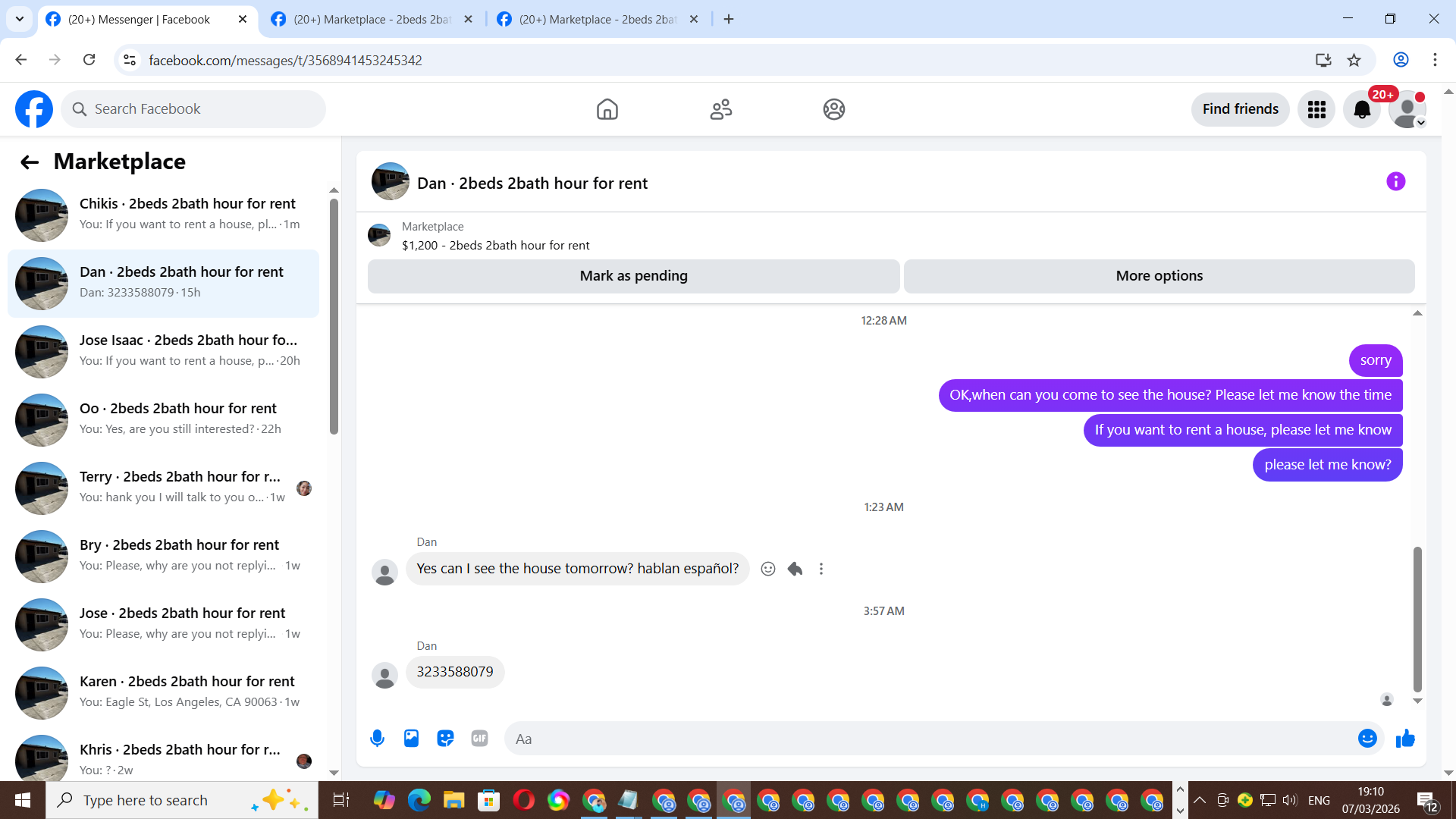Open the Friends icon in top navigation
The width and height of the screenshot is (1456, 819).
pos(721,109)
